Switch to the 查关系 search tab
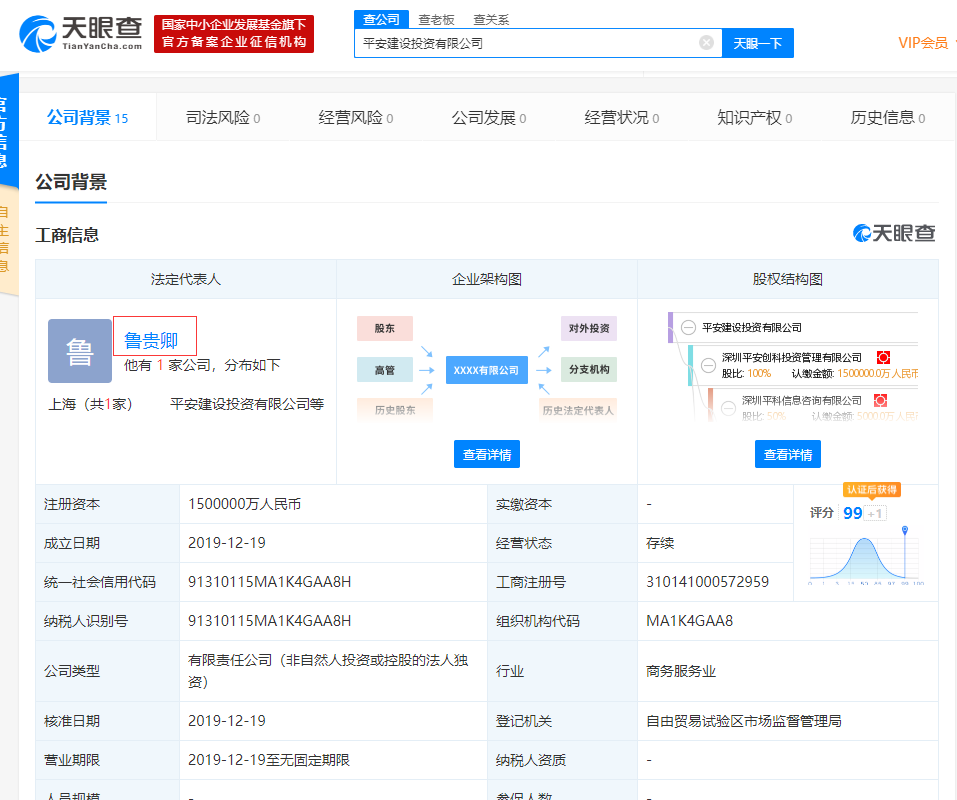The height and width of the screenshot is (800, 957). (491, 20)
